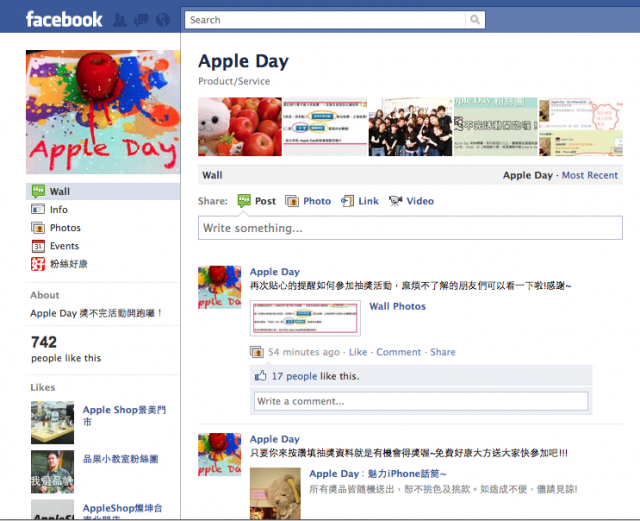
Task: Open messages icon in header
Action: 141,20
